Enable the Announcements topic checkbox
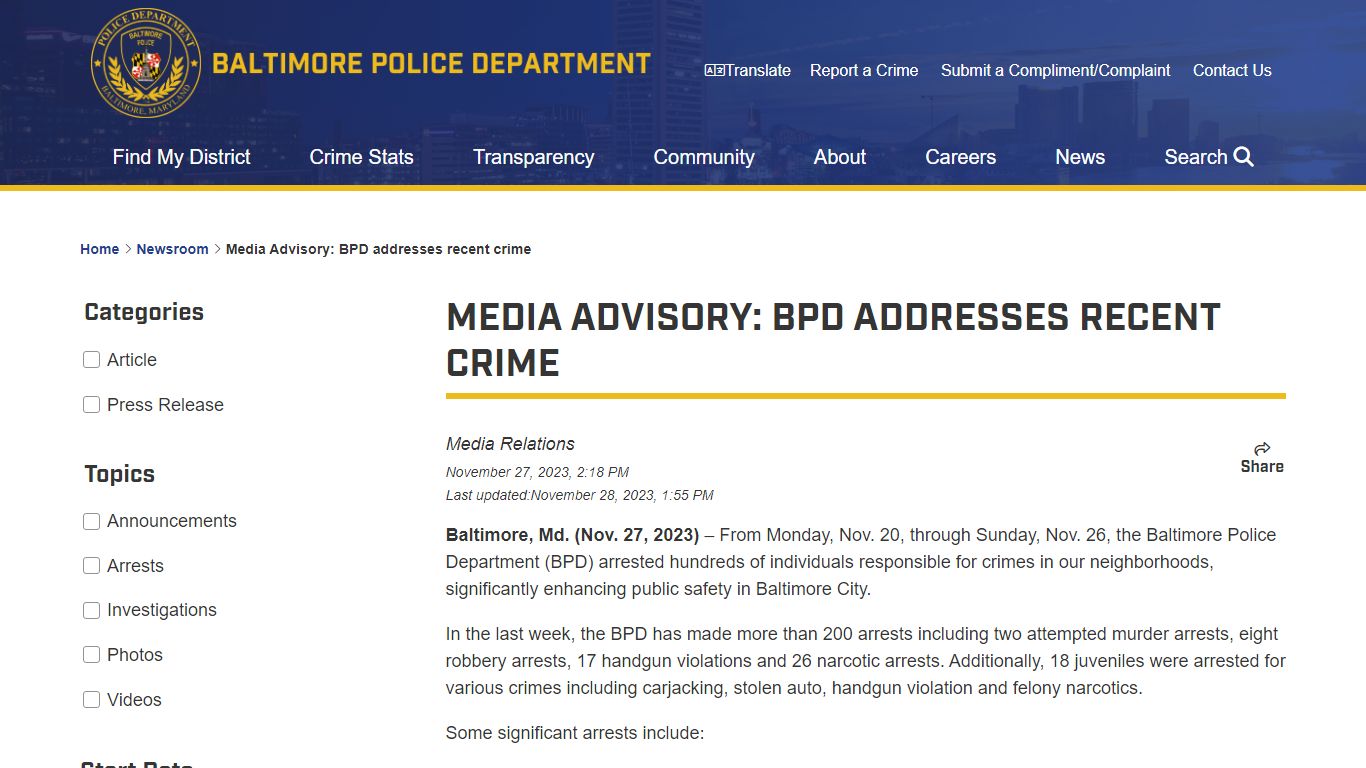Screen dimensions: 1366x768 (91, 521)
